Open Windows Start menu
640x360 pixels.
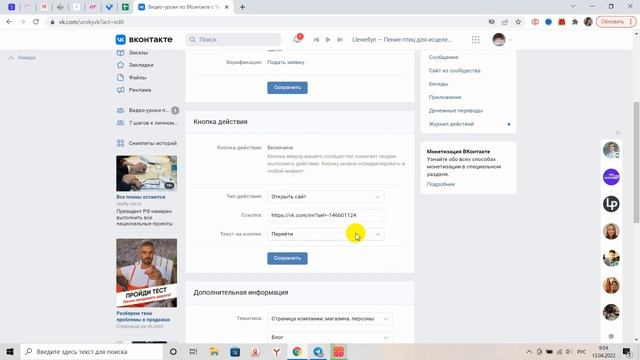pos(10,351)
